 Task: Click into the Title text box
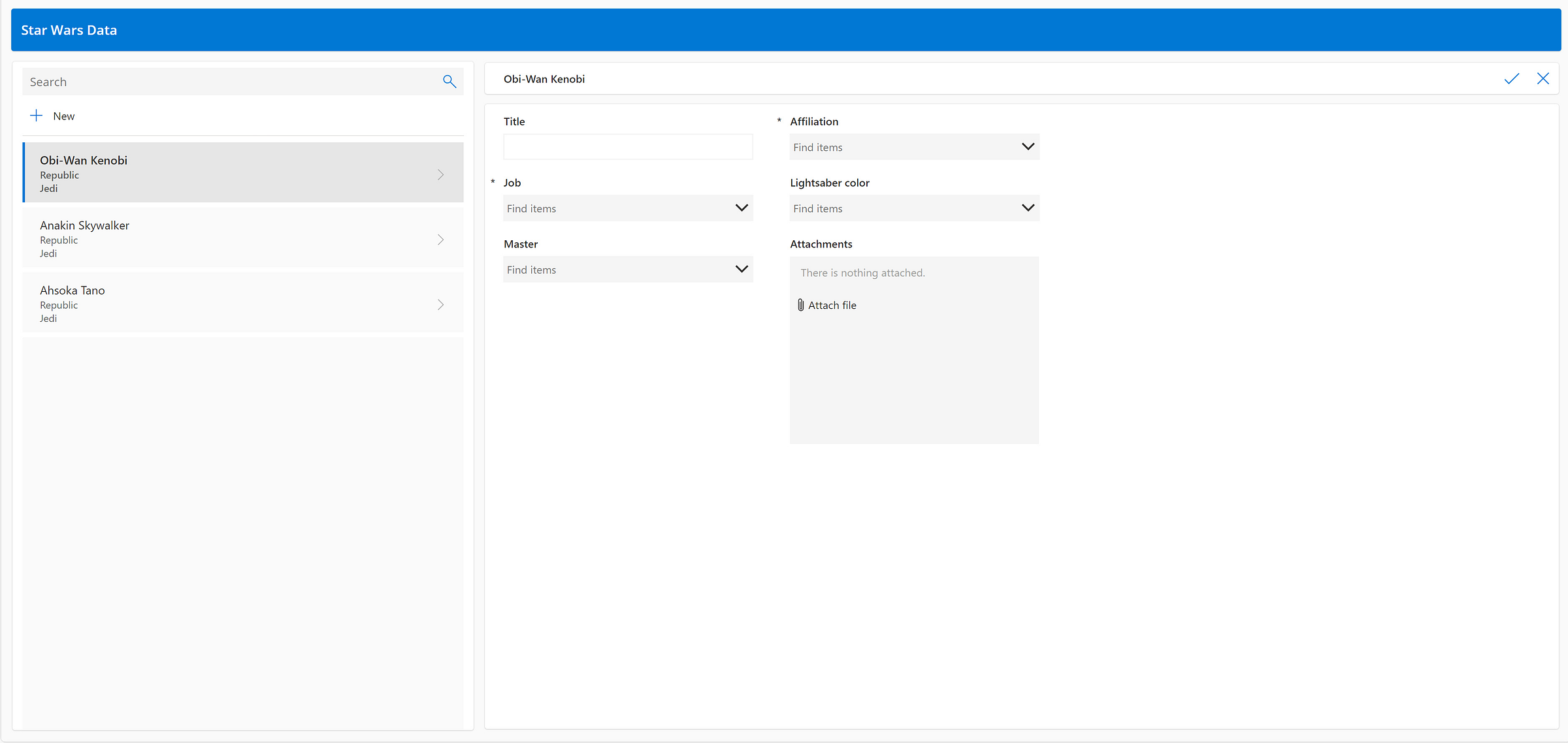628,147
